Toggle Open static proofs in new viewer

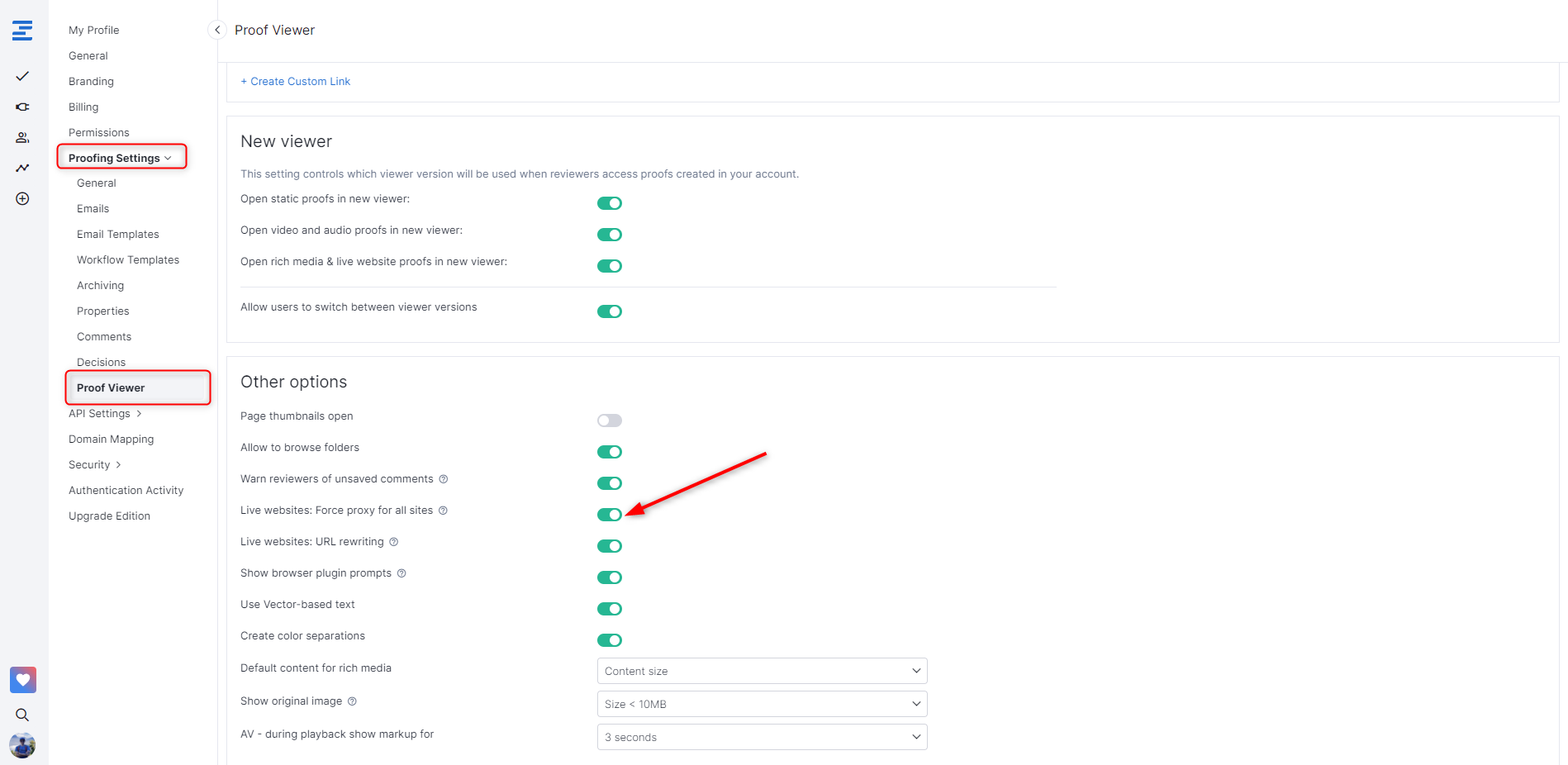[609, 203]
